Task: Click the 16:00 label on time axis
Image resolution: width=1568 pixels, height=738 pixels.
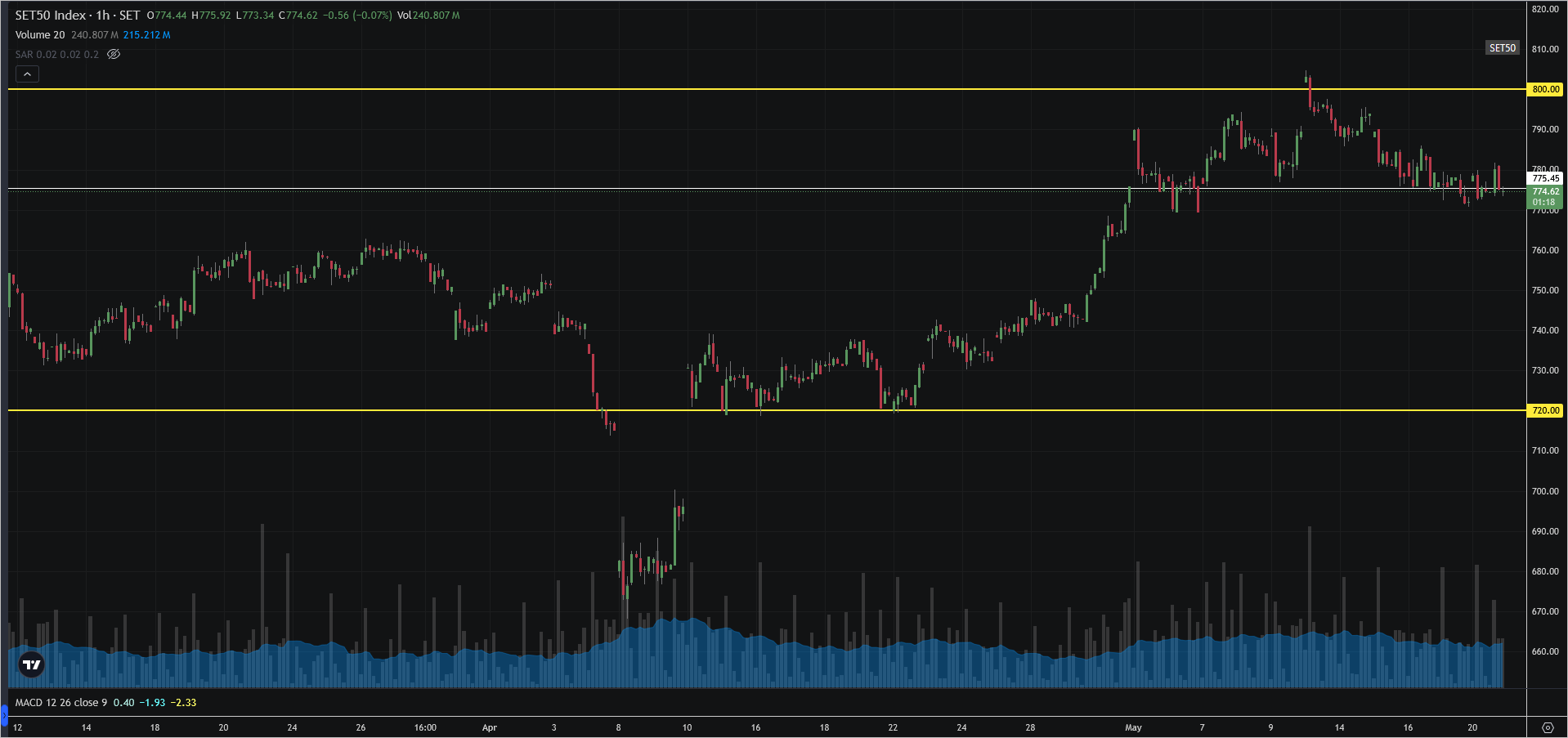Action: (x=425, y=727)
